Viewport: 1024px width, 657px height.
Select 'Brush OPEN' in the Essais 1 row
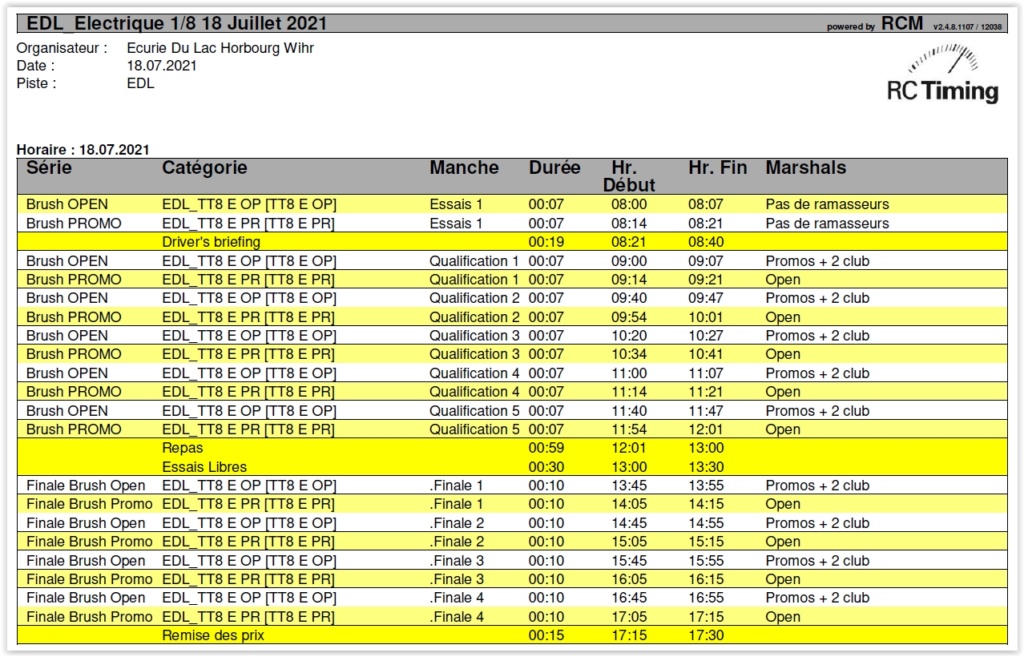pyautogui.click(x=67, y=204)
